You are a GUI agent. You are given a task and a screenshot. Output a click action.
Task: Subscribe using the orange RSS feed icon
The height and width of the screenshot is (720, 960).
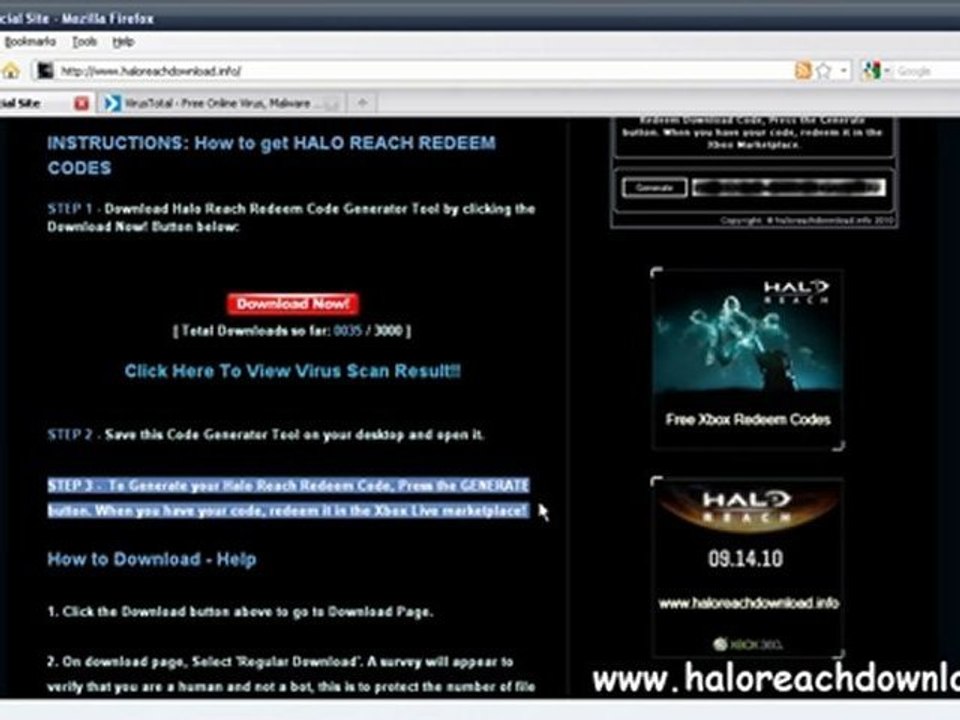point(802,71)
